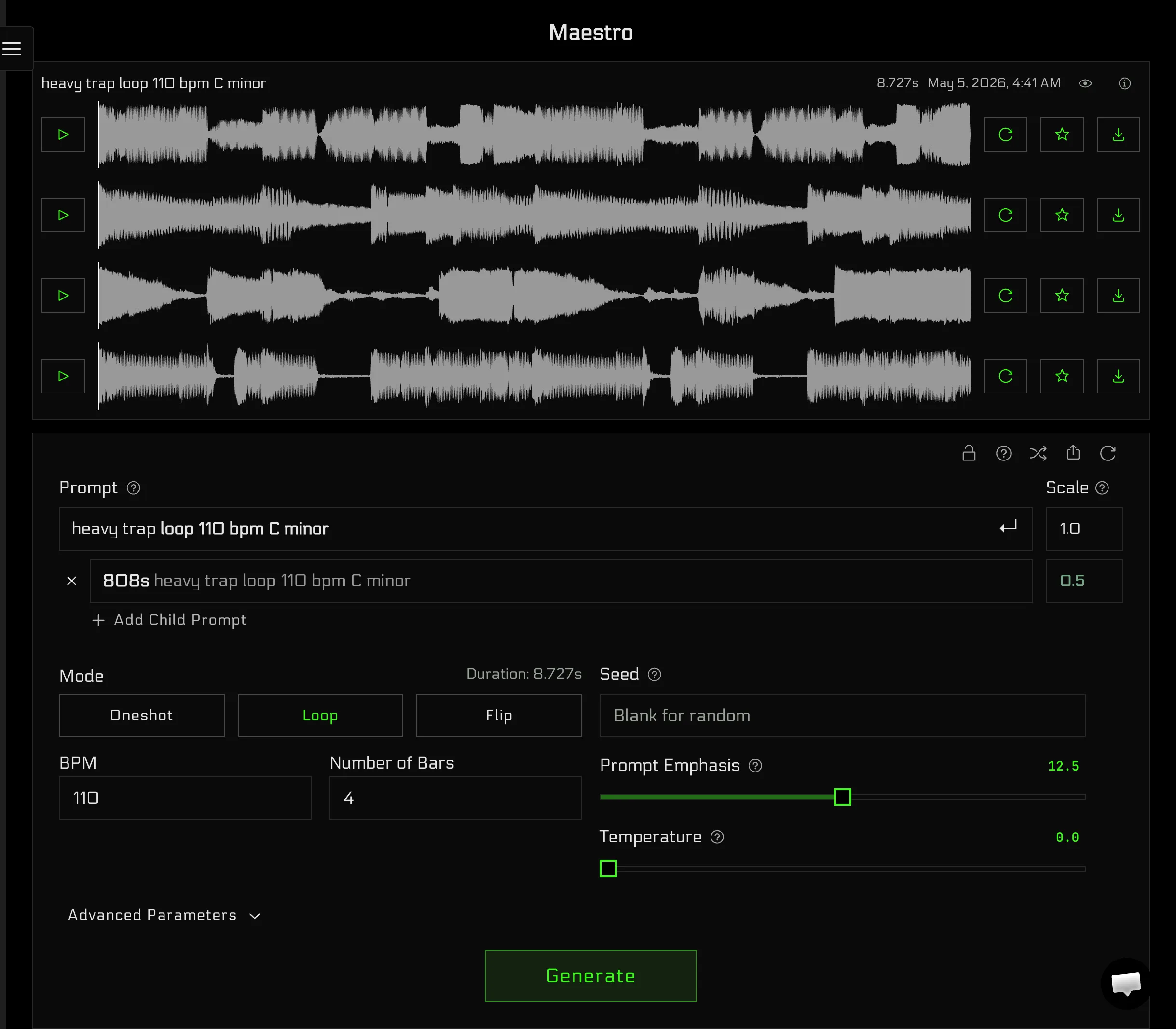Play the fourth waveform sample
Viewport: 1176px width, 1029px height.
[63, 376]
